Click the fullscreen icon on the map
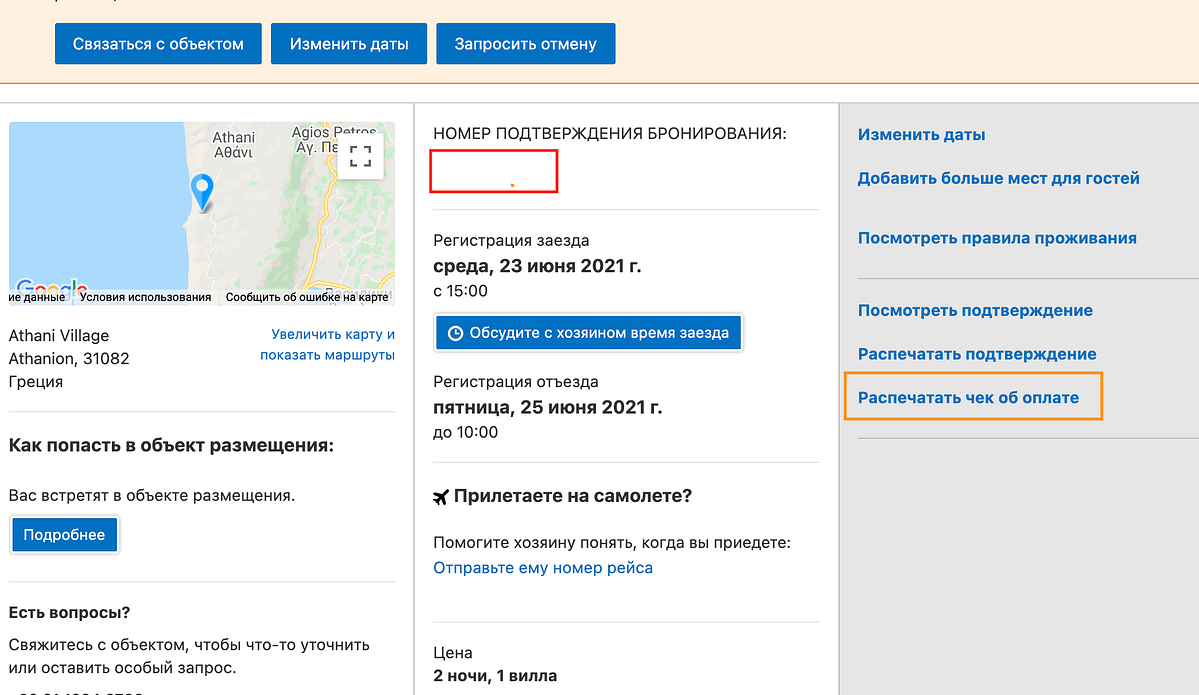The width and height of the screenshot is (1199, 695). [361, 155]
